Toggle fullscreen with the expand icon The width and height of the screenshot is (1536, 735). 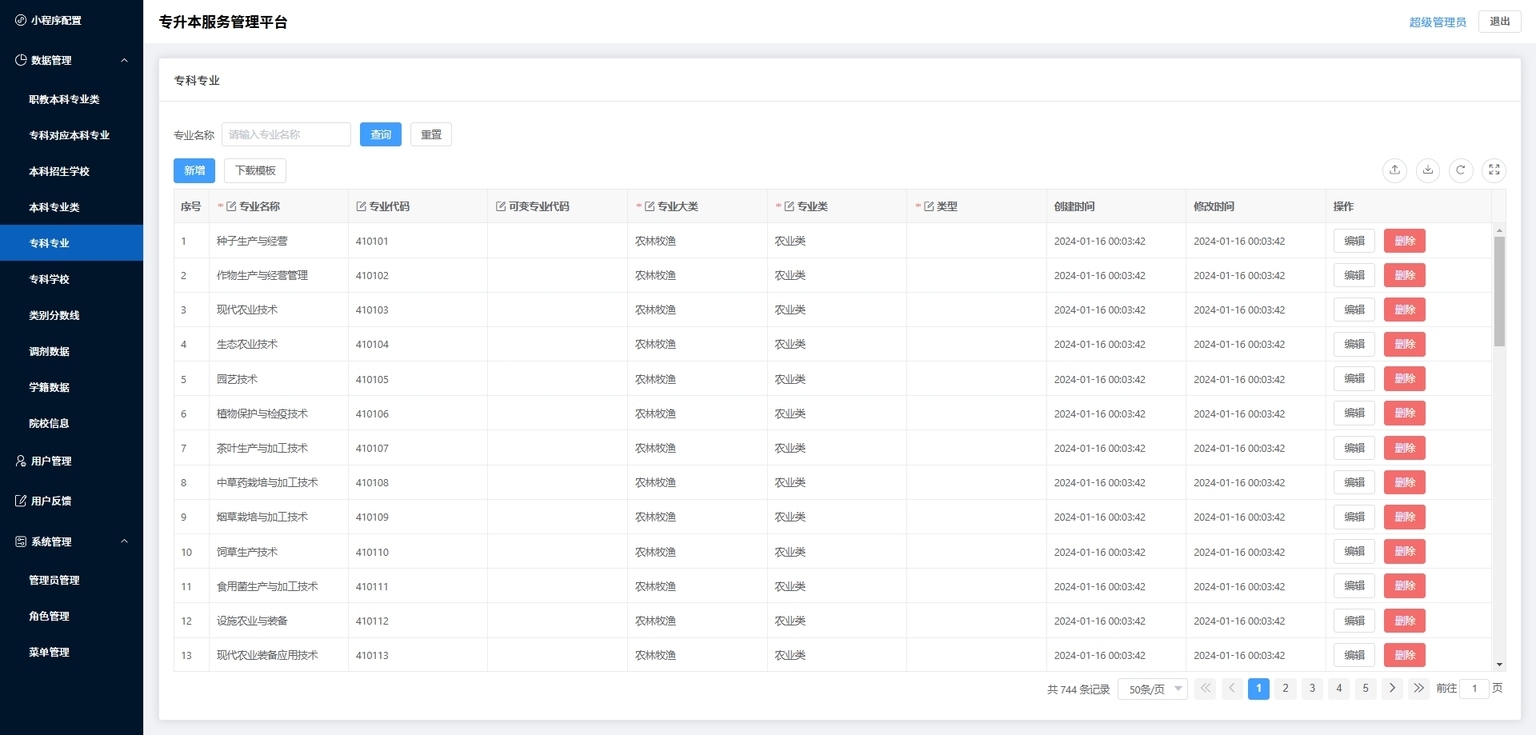pos(1494,170)
